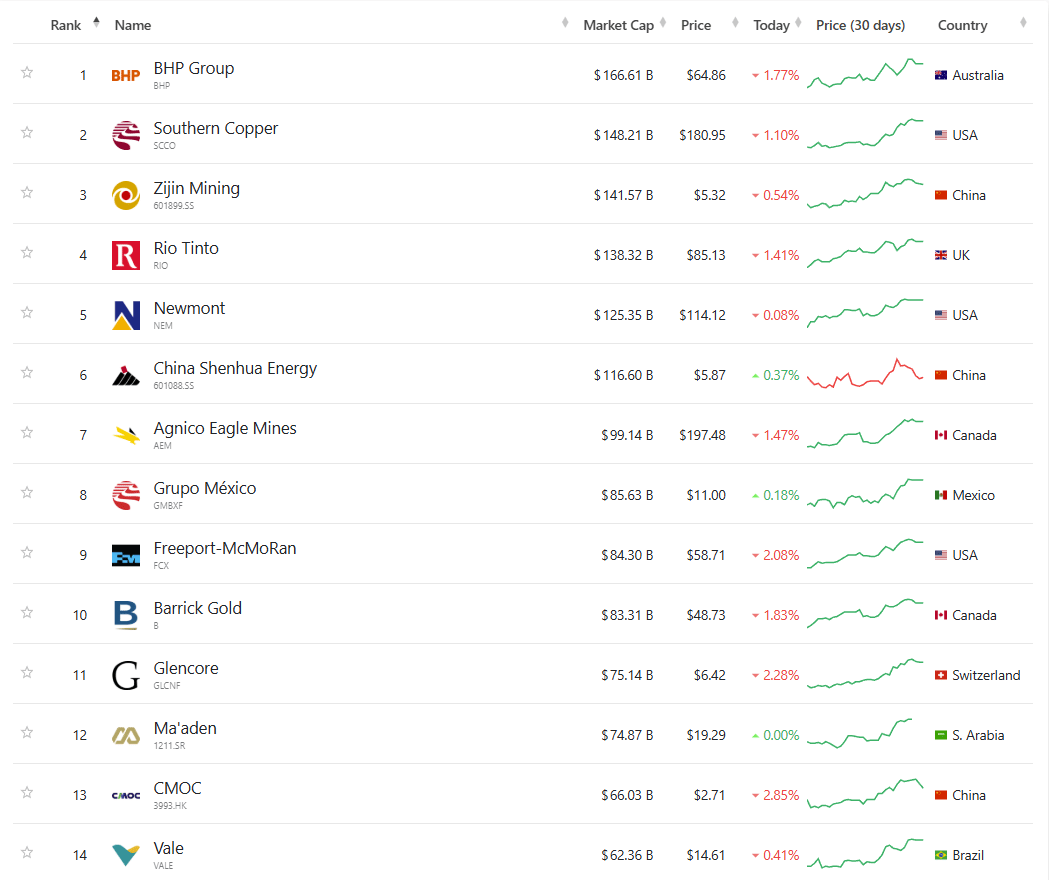Click Newmont's 30-day price chart
This screenshot has height=880, width=1049.
(x=864, y=314)
